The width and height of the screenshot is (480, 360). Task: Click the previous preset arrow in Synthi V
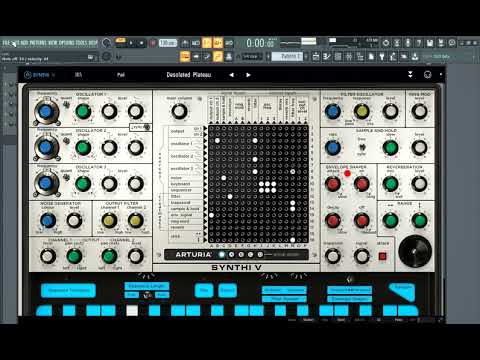pos(232,75)
